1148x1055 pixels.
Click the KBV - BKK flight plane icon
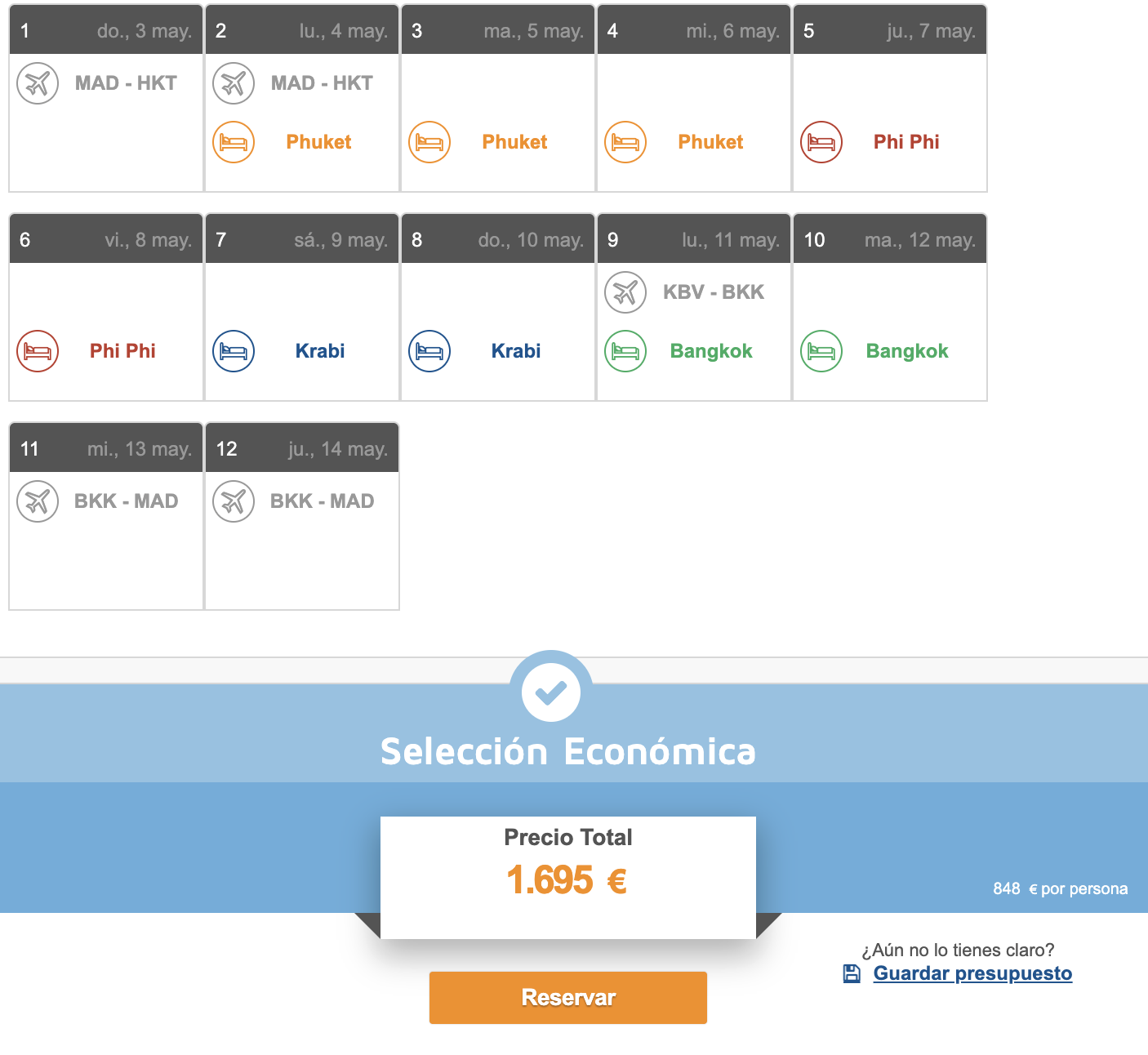[x=625, y=292]
